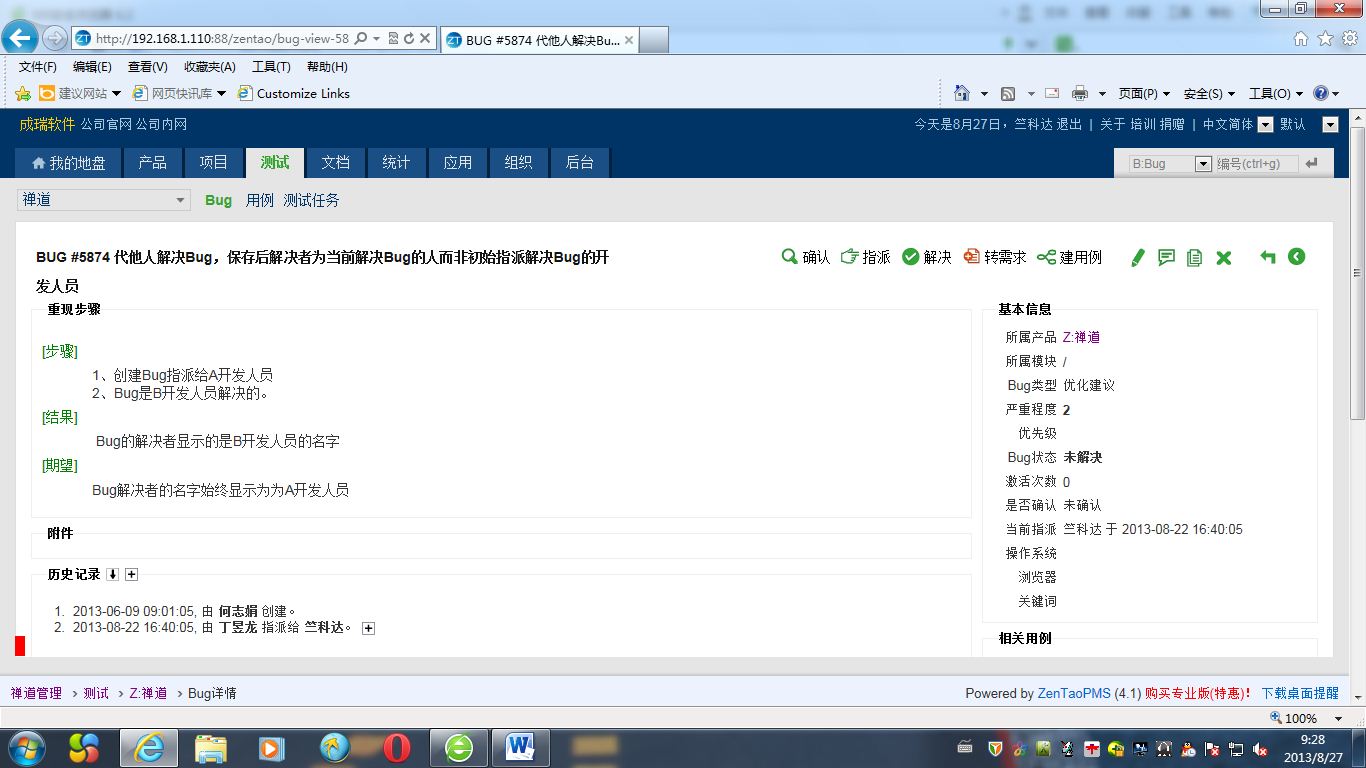The width and height of the screenshot is (1366, 768).
Task: Click the IE settings gear icon
Action: point(1350,38)
